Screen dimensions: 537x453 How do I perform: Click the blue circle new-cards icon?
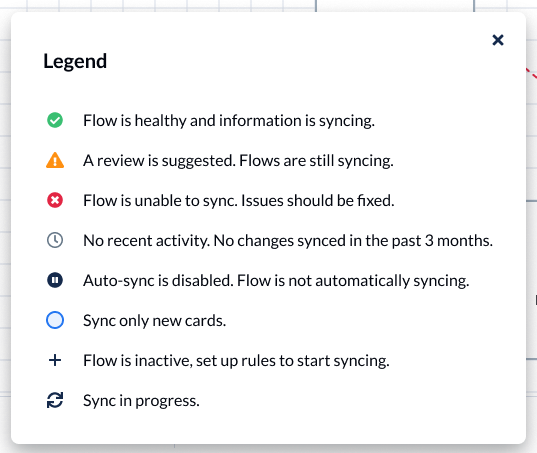(55, 320)
